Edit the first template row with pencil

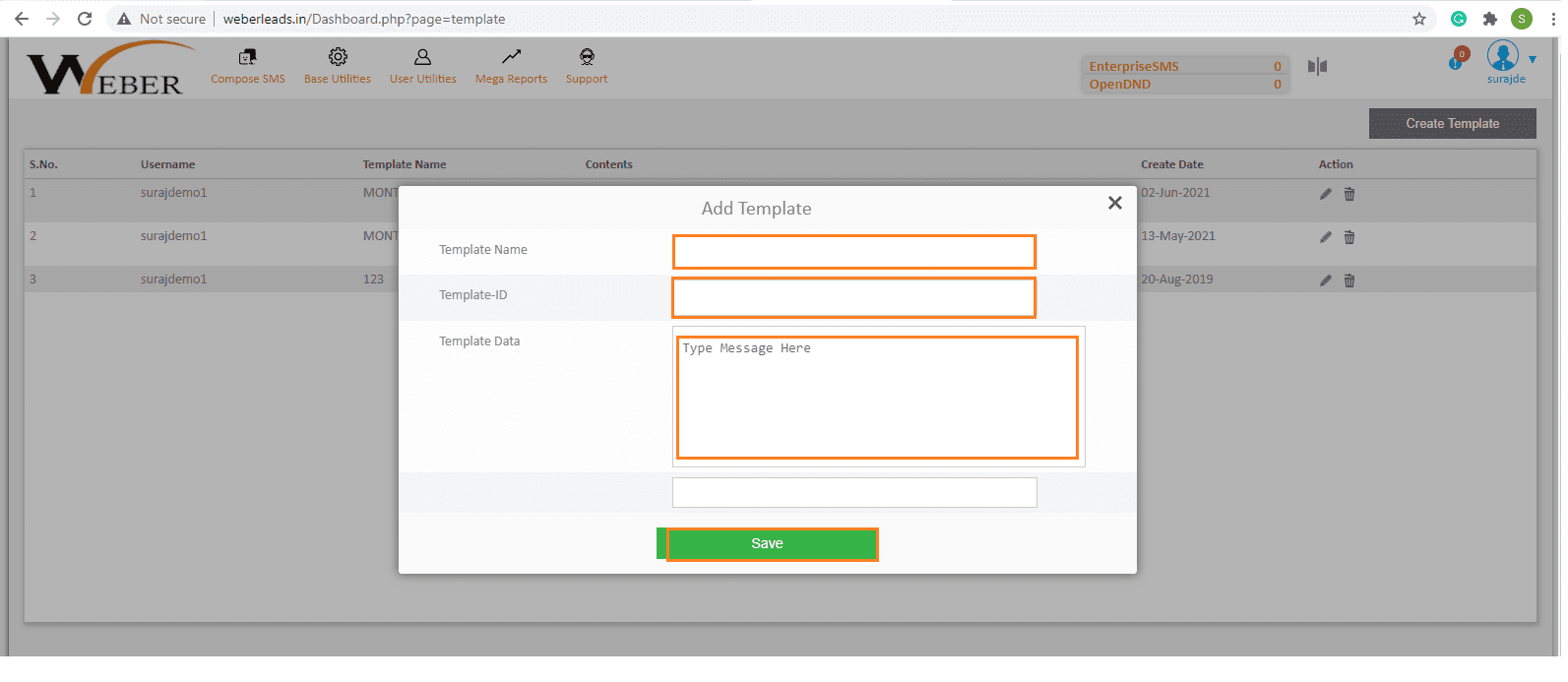(x=1325, y=194)
